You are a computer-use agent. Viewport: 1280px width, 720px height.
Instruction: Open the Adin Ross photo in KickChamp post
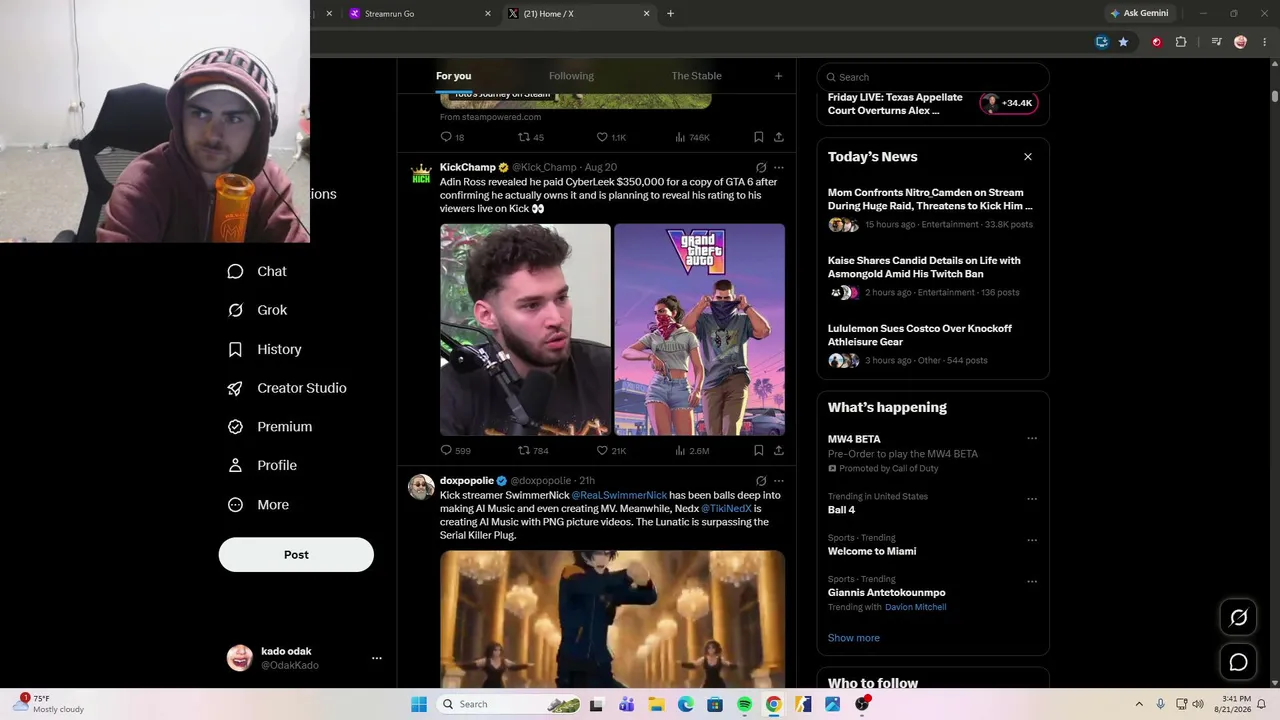click(x=525, y=330)
